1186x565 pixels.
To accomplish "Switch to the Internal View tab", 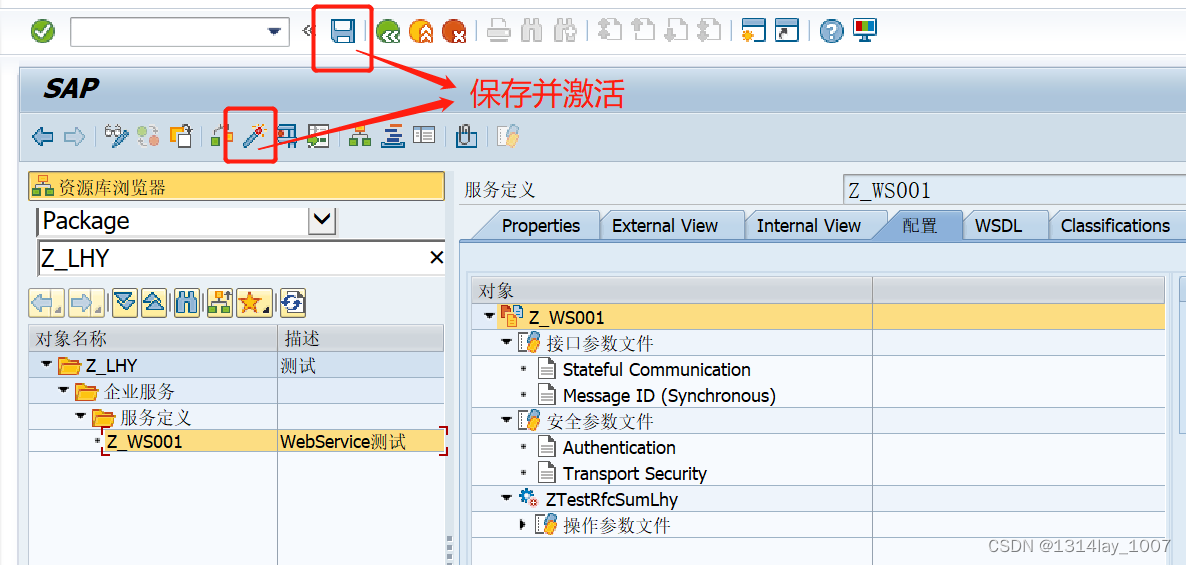I will pyautogui.click(x=809, y=225).
